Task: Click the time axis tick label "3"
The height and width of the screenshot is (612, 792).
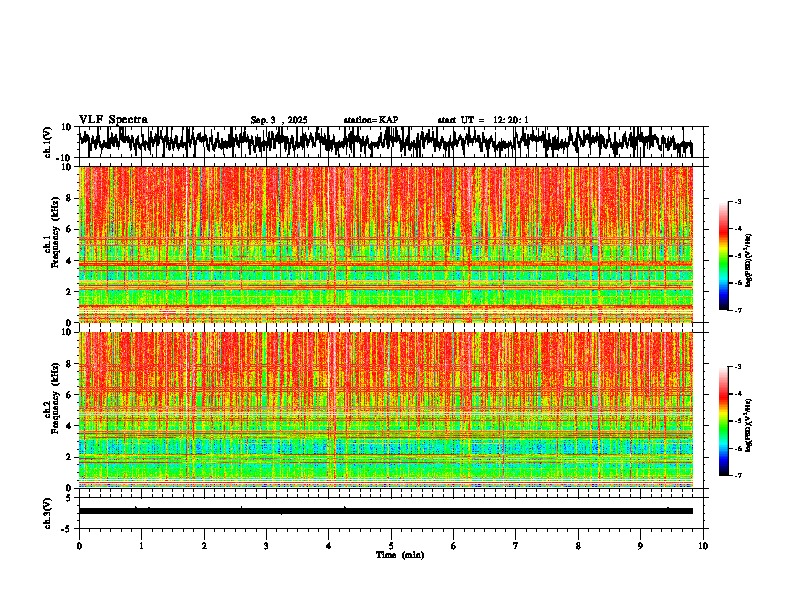Action: coord(266,546)
